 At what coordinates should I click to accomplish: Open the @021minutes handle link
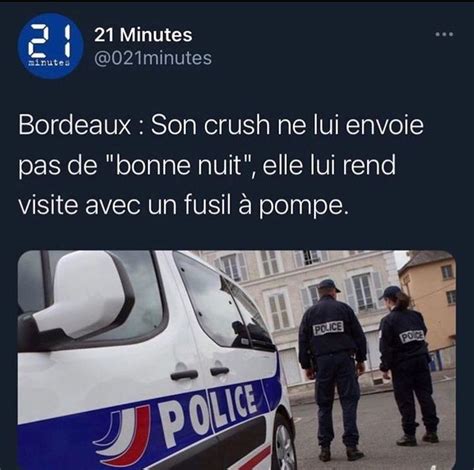[x=153, y=58]
